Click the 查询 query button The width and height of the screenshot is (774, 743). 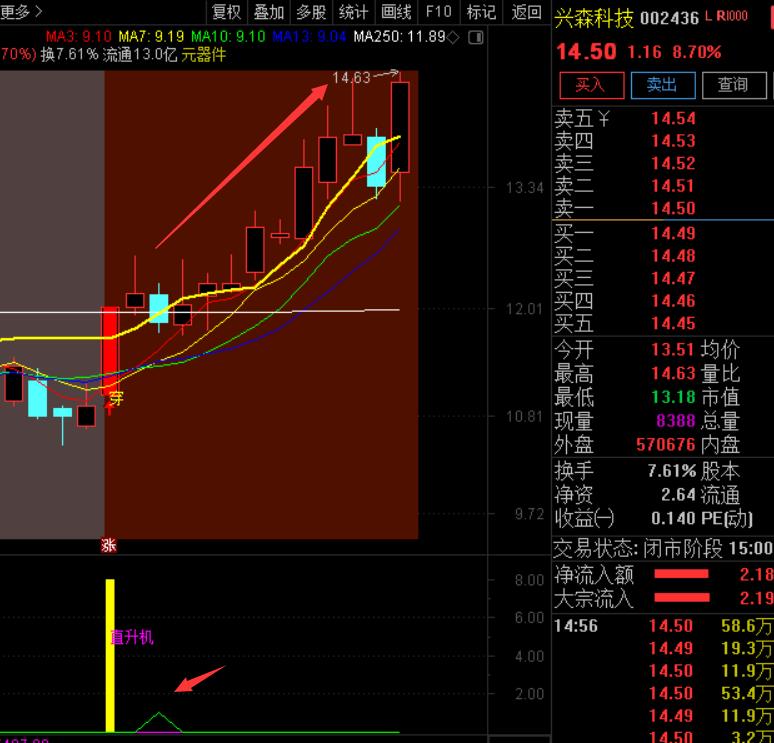(734, 85)
